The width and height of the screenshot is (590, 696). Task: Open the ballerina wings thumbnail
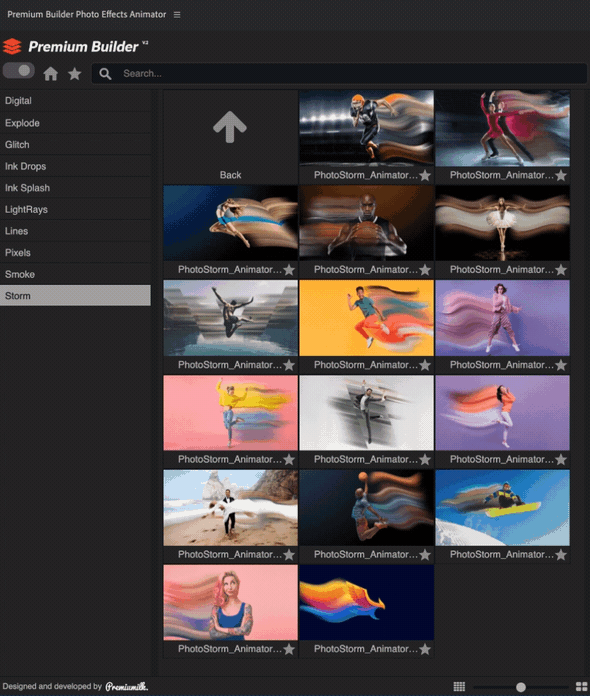[x=503, y=223]
